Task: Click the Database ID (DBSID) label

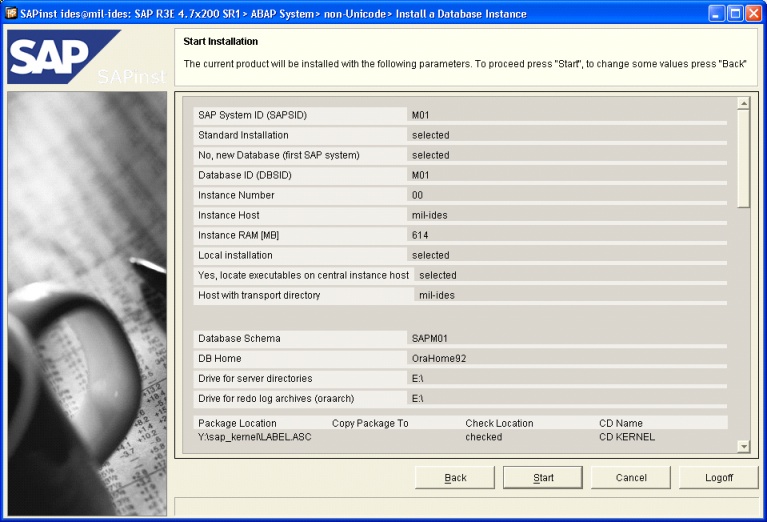Action: pos(245,175)
